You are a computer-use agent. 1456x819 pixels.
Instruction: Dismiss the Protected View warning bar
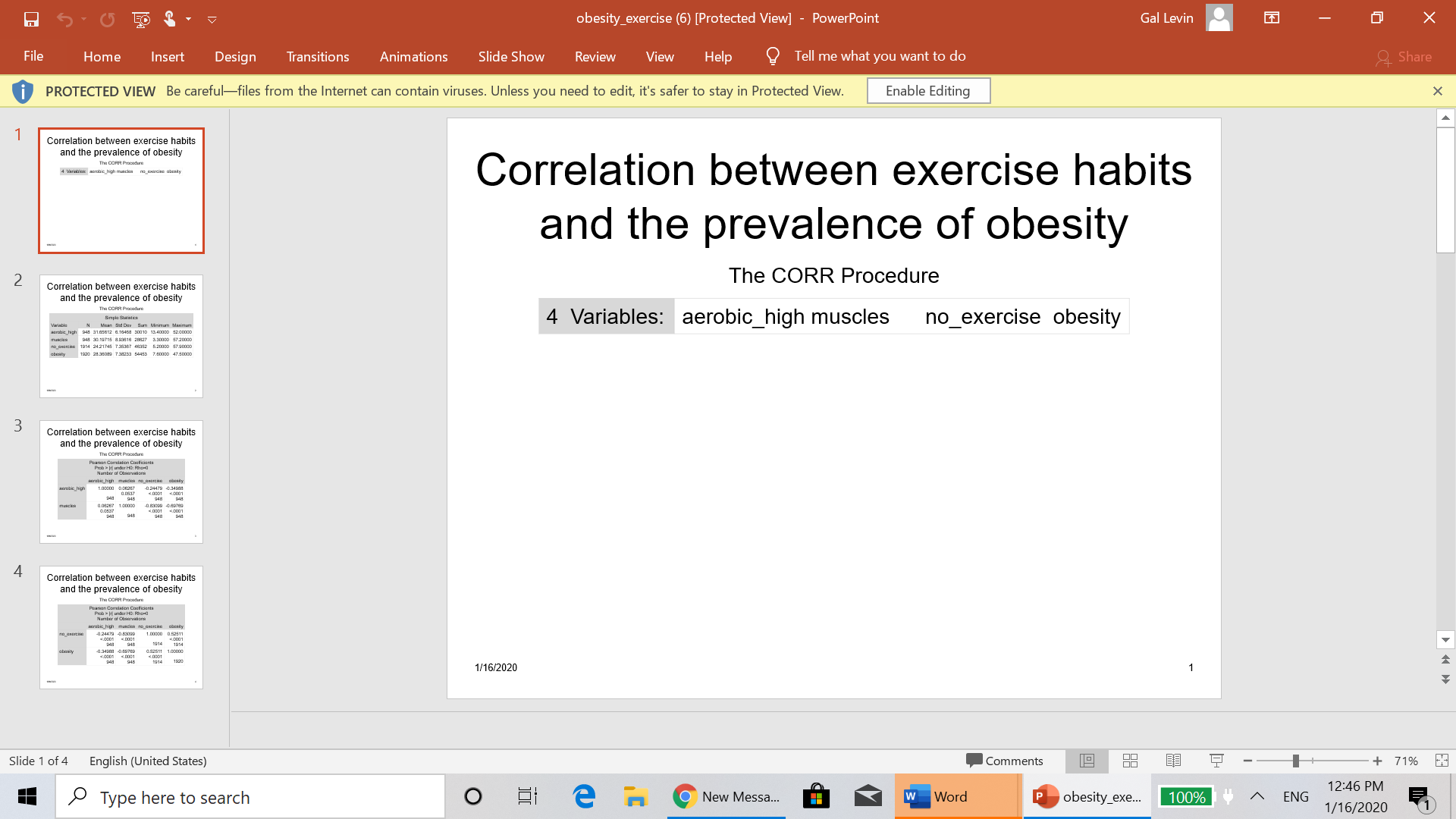coord(1438,90)
